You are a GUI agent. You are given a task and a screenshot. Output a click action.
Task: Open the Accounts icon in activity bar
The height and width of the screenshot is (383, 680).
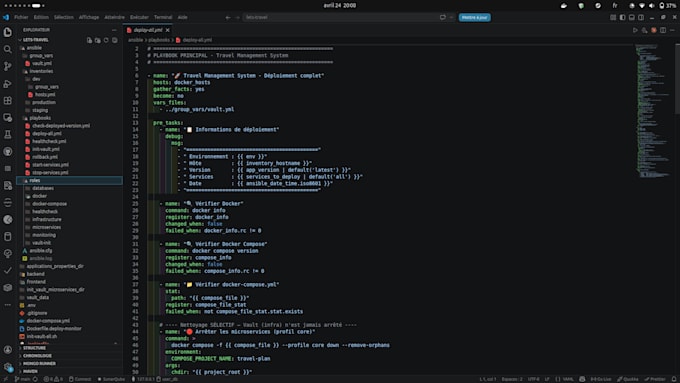[8, 350]
